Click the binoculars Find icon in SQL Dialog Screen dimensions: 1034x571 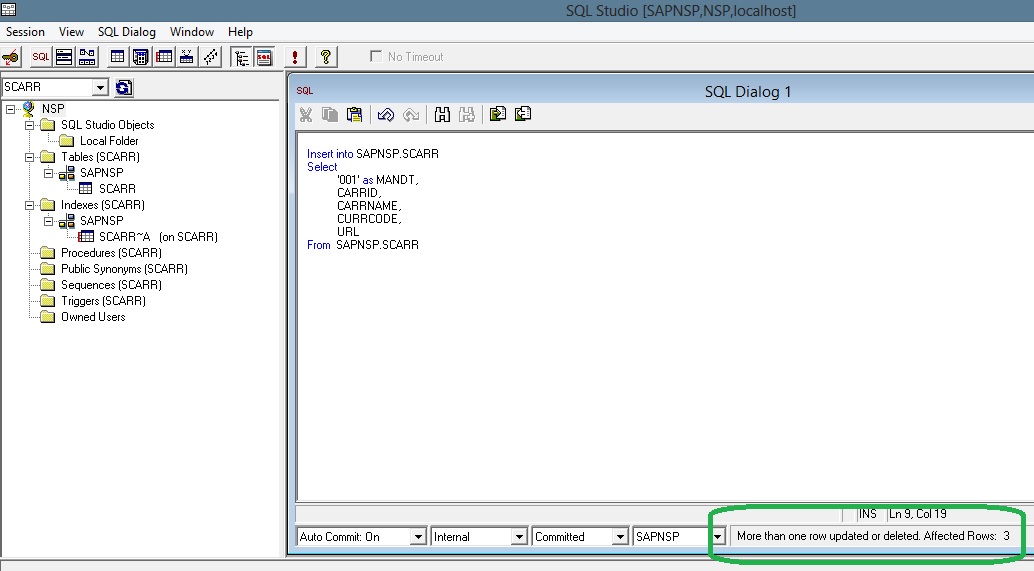click(442, 115)
